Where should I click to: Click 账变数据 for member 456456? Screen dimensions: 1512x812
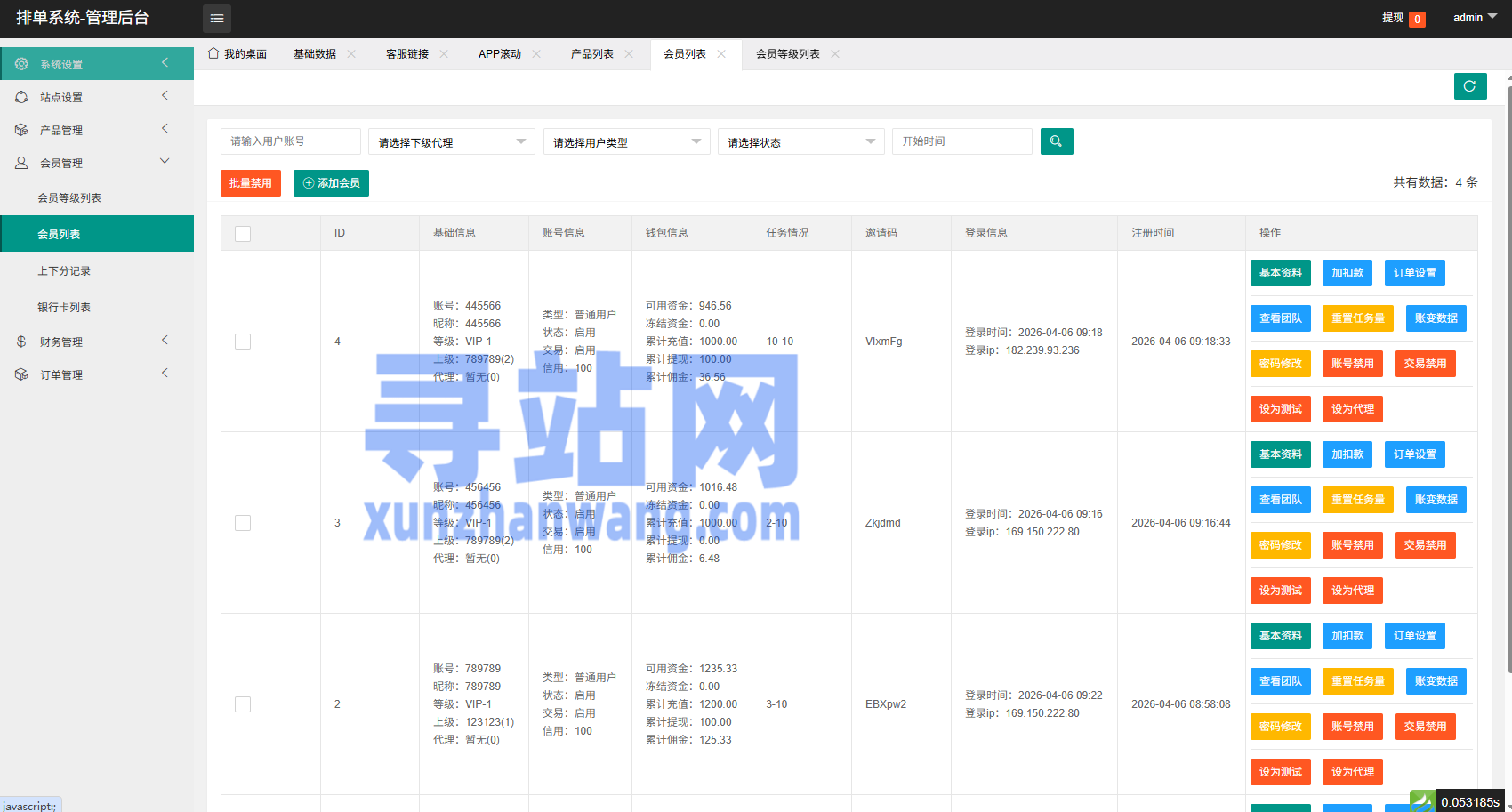tap(1436, 500)
